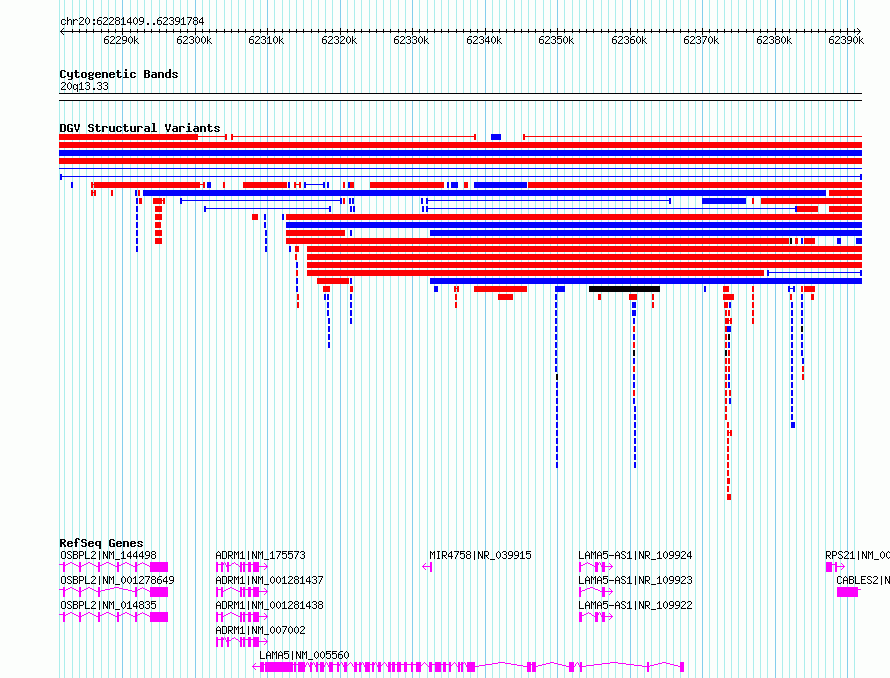Viewport: 890px width, 678px height.
Task: Select the CABLES2 magenta exon block
Action: tap(848, 592)
